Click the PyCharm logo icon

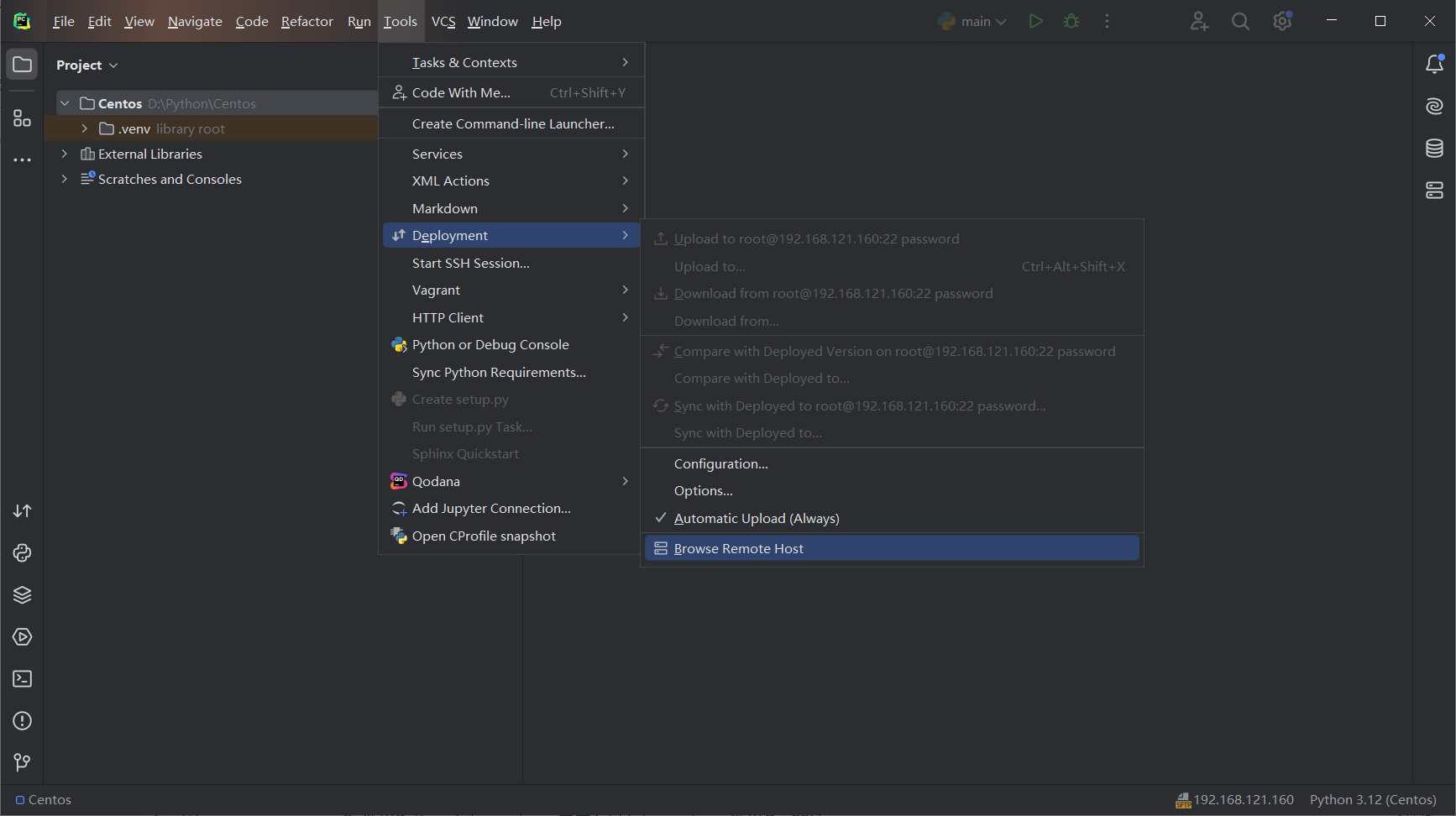coord(23,21)
